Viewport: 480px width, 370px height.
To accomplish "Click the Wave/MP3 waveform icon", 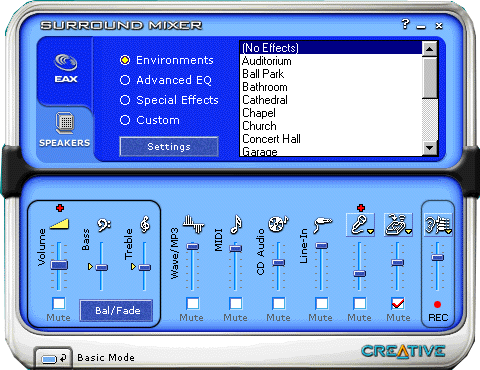I will point(193,224).
